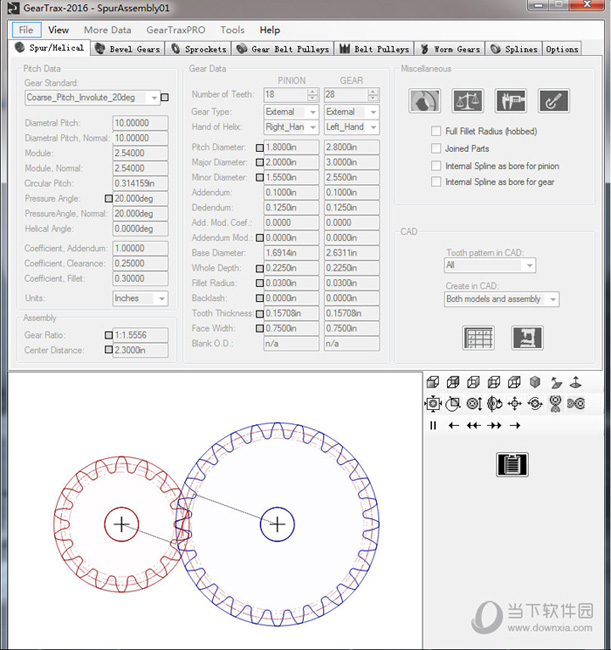Click the gear hub mounting icon in Miscellaneous
This screenshot has width=611, height=650.
pos(424,101)
